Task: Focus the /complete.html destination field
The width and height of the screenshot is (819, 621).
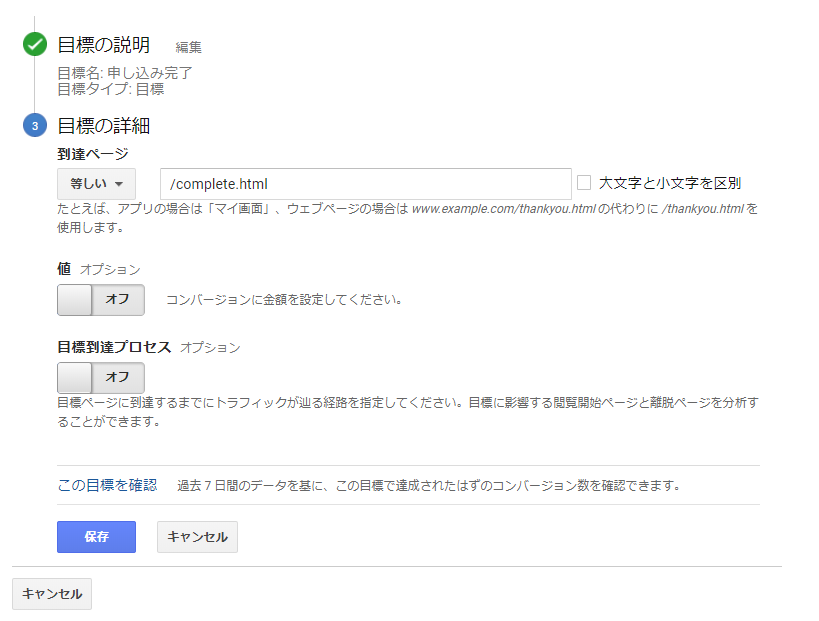Action: pos(365,184)
